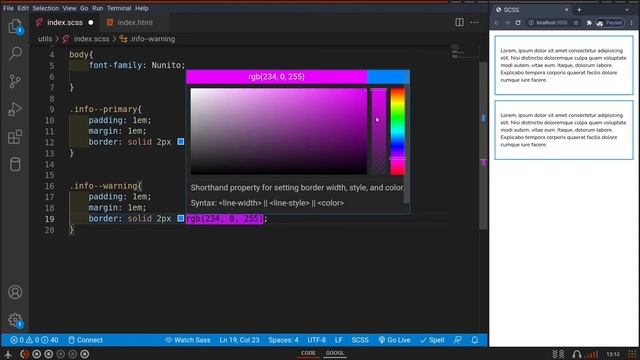
Task: Go forward in the browser window
Action: click(x=507, y=22)
